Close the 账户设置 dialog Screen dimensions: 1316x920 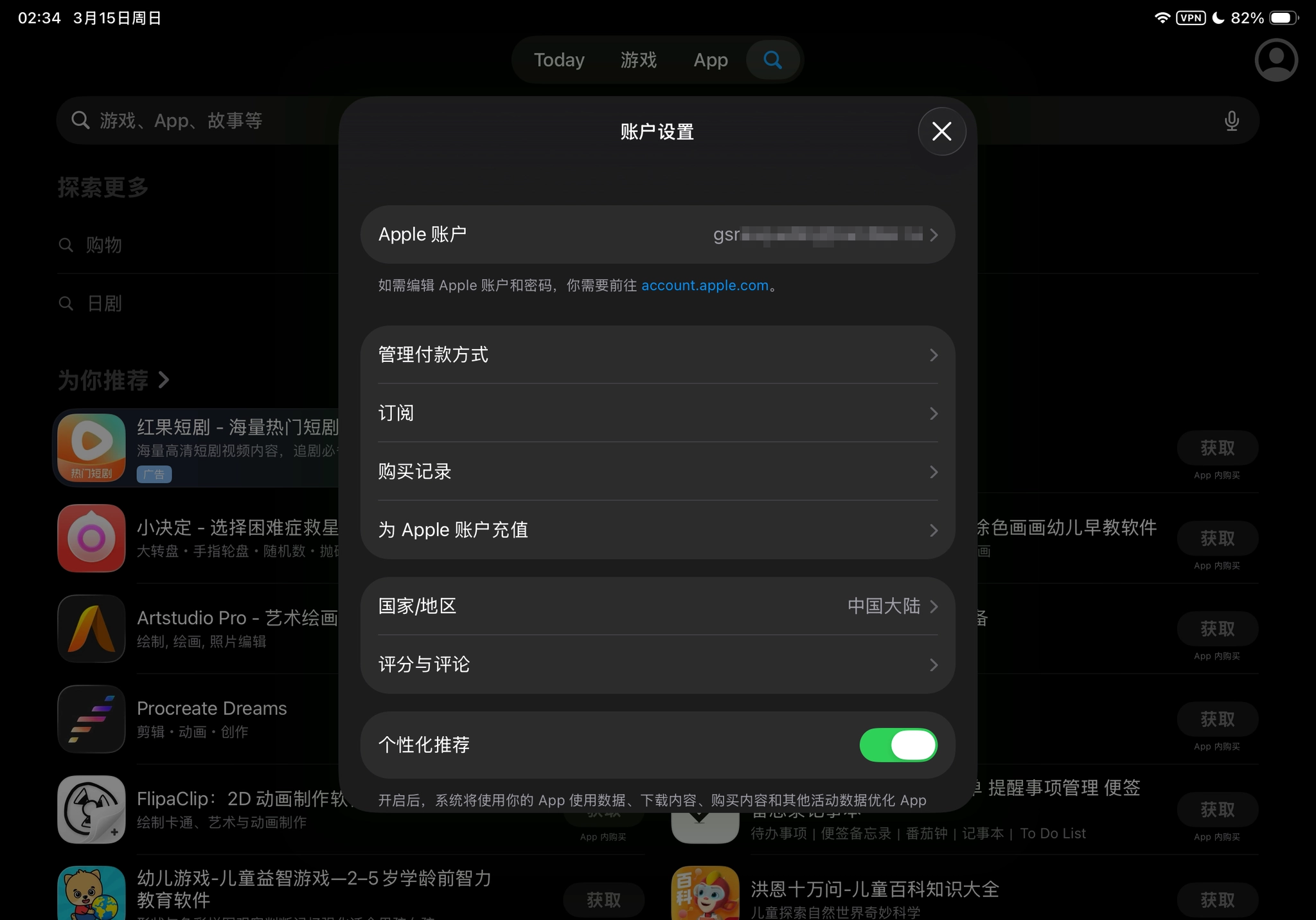tap(941, 132)
